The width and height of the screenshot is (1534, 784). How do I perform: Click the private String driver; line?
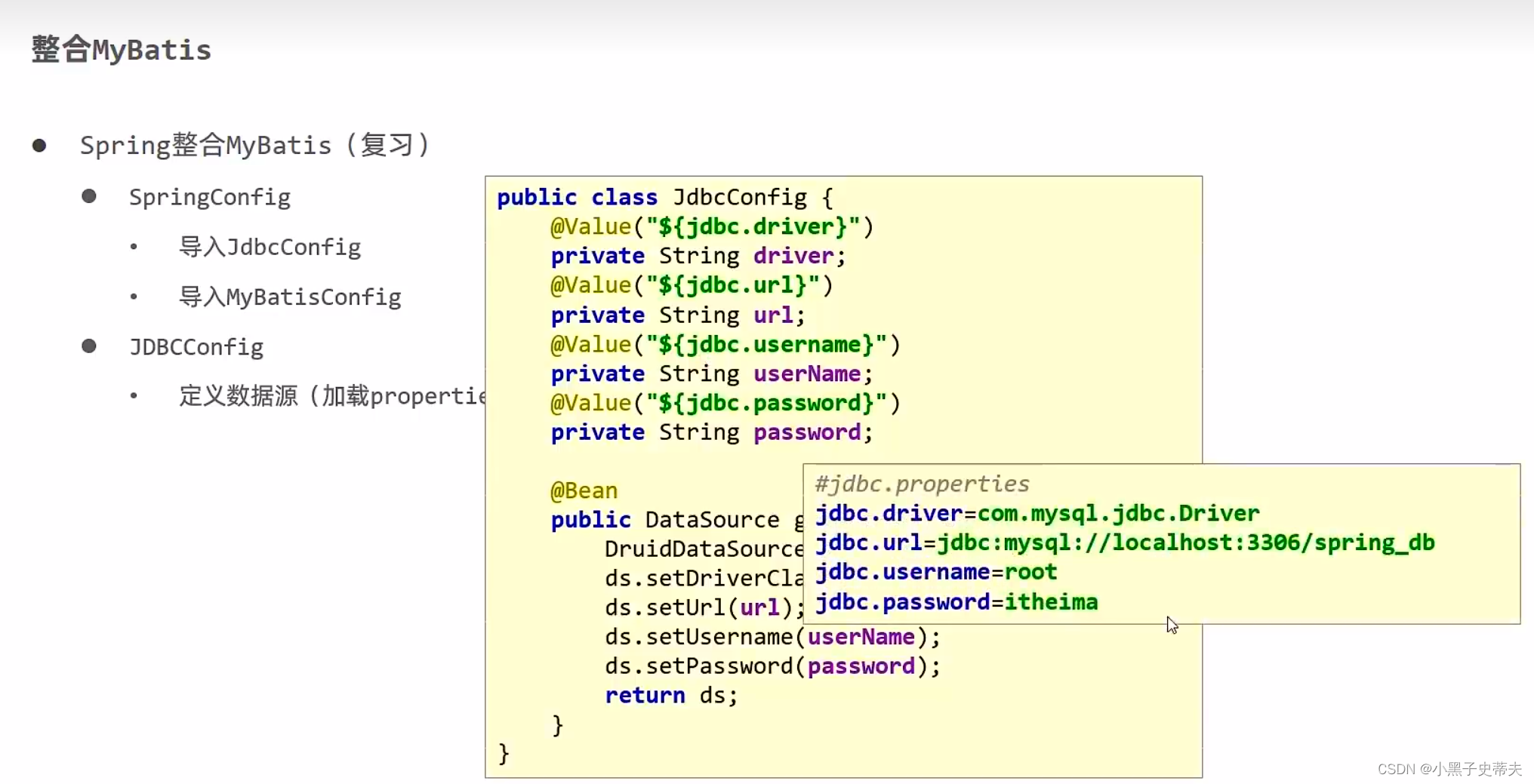pos(698,256)
